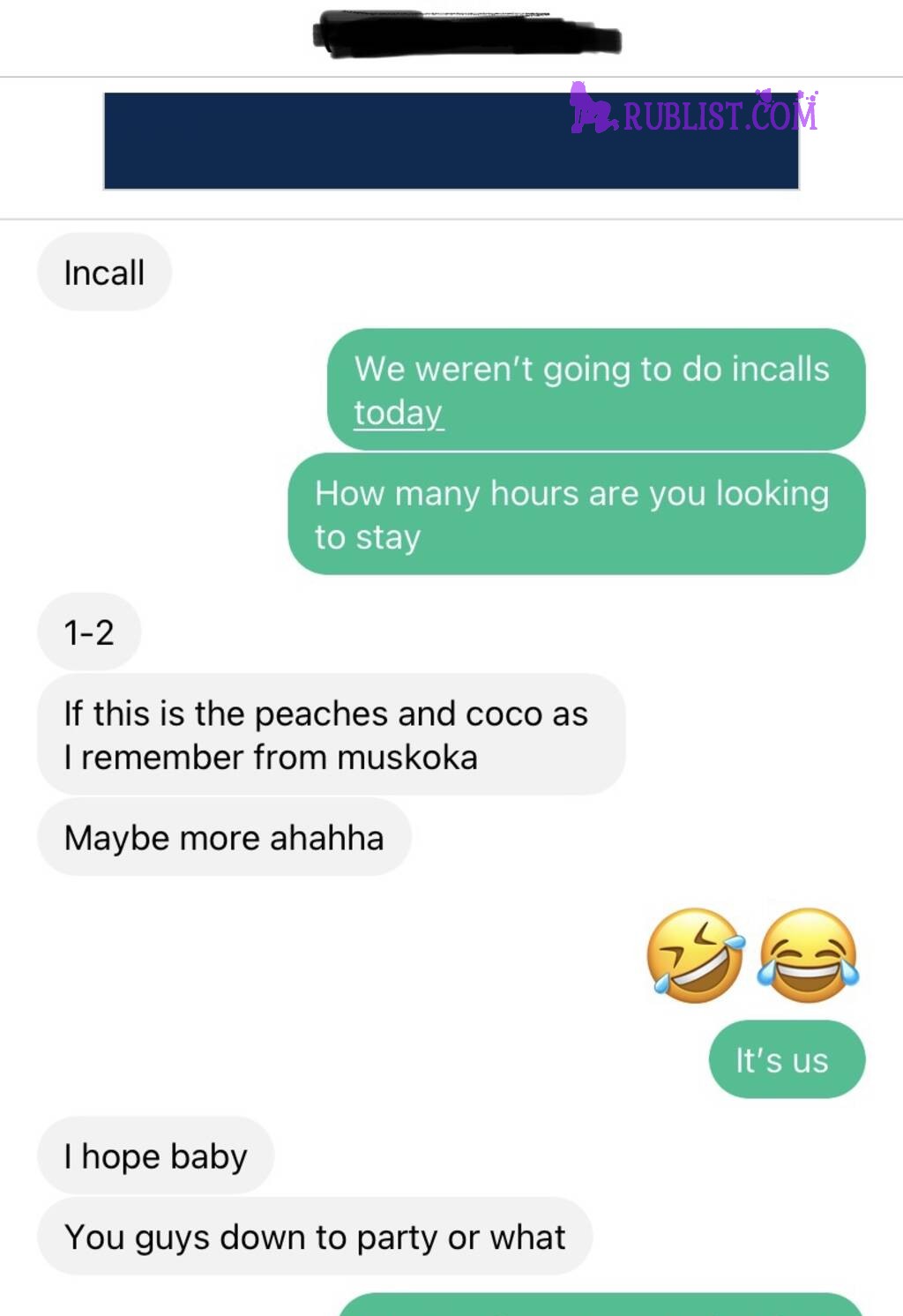Tap the rolling-on-floor laughing emoji
Viewport: 903px width, 1316px height.
(695, 955)
